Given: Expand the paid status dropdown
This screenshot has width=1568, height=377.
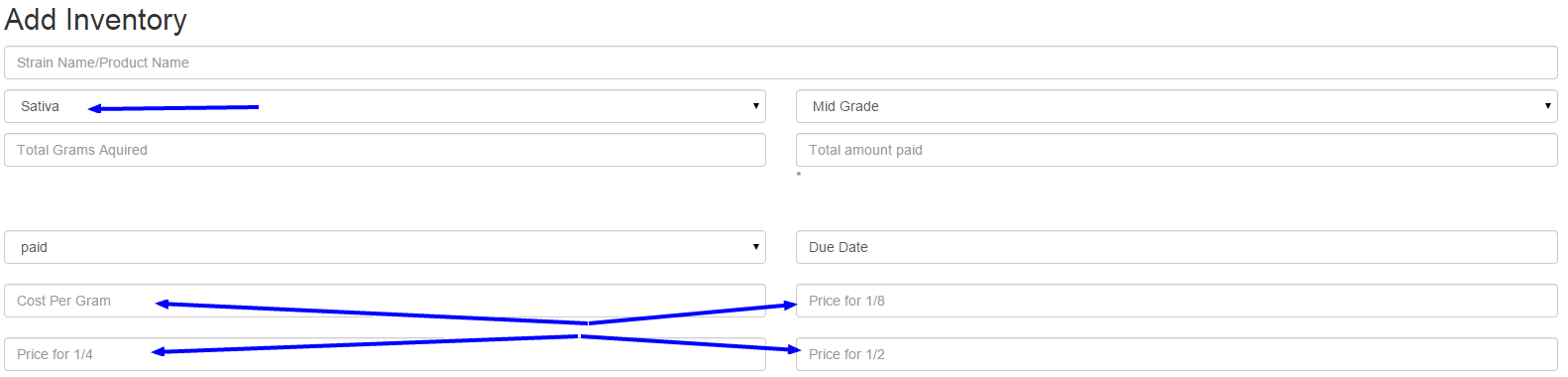Looking at the screenshot, I should tap(385, 247).
